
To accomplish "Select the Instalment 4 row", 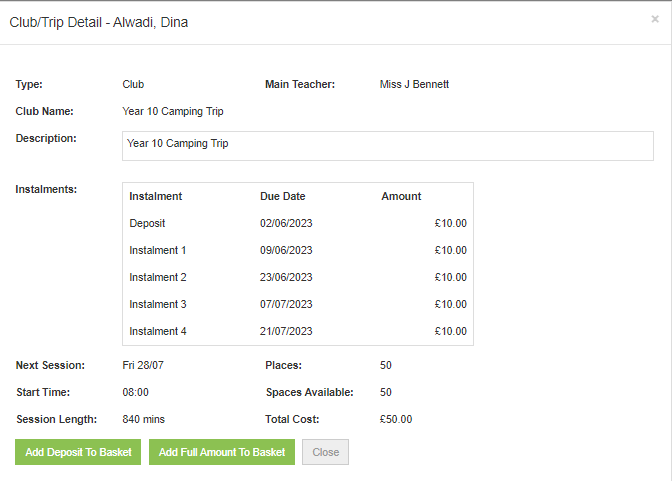I will point(298,331).
